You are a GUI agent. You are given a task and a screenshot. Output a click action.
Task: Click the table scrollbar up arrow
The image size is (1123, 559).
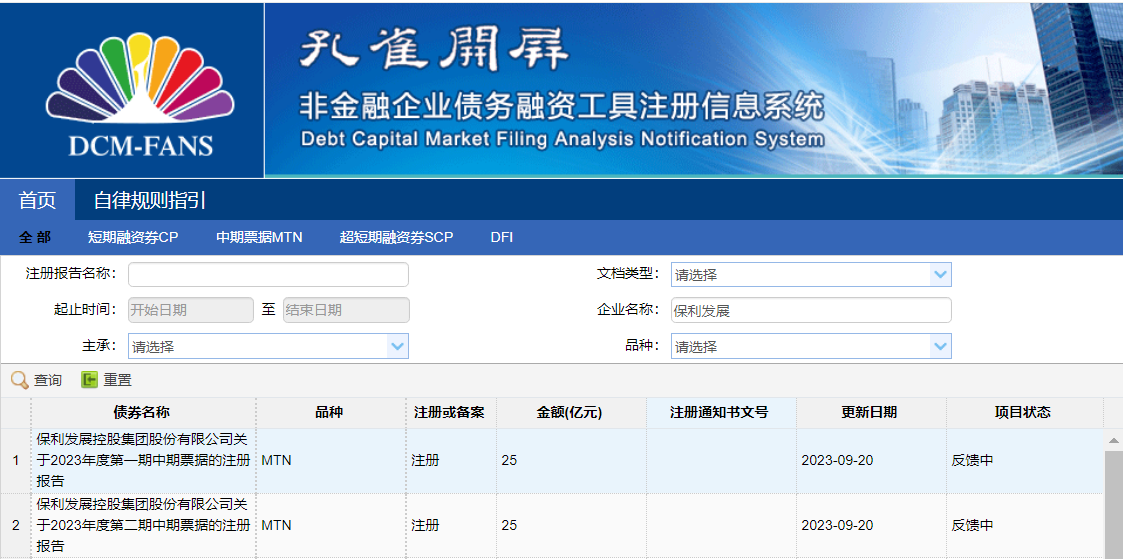[1114, 439]
